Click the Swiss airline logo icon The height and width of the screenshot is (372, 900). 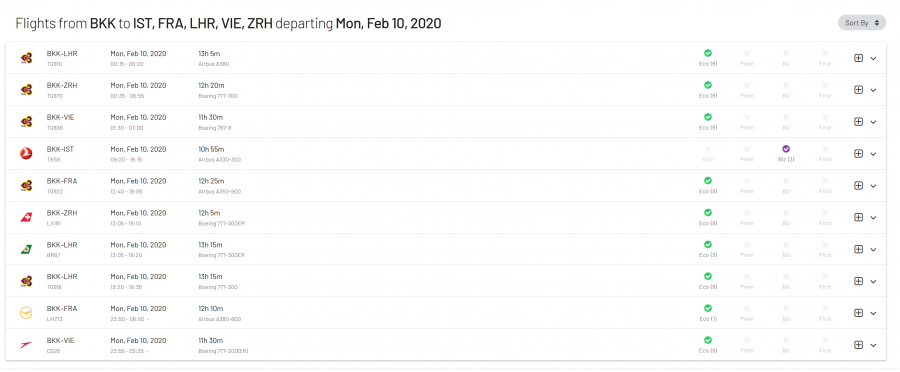26,218
